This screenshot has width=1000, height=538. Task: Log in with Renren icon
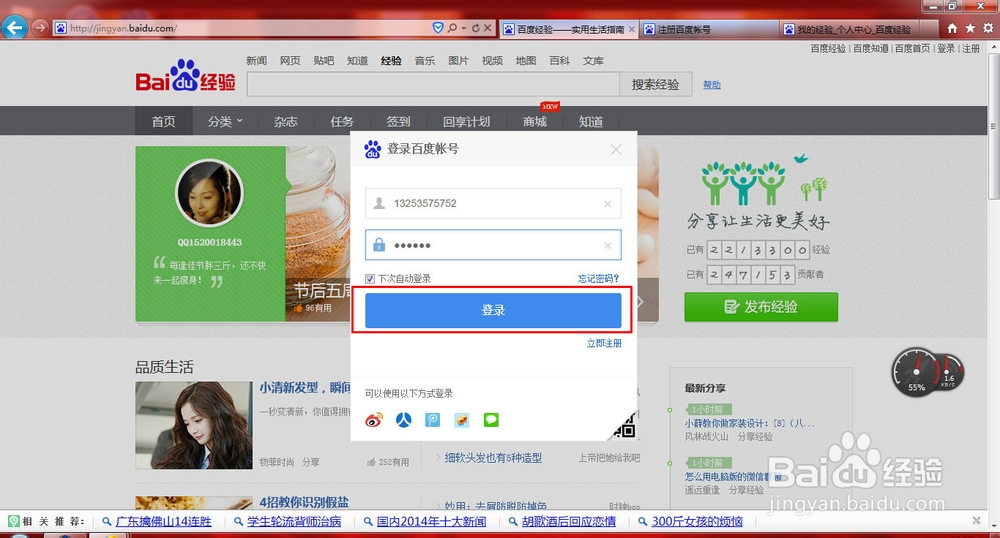404,420
